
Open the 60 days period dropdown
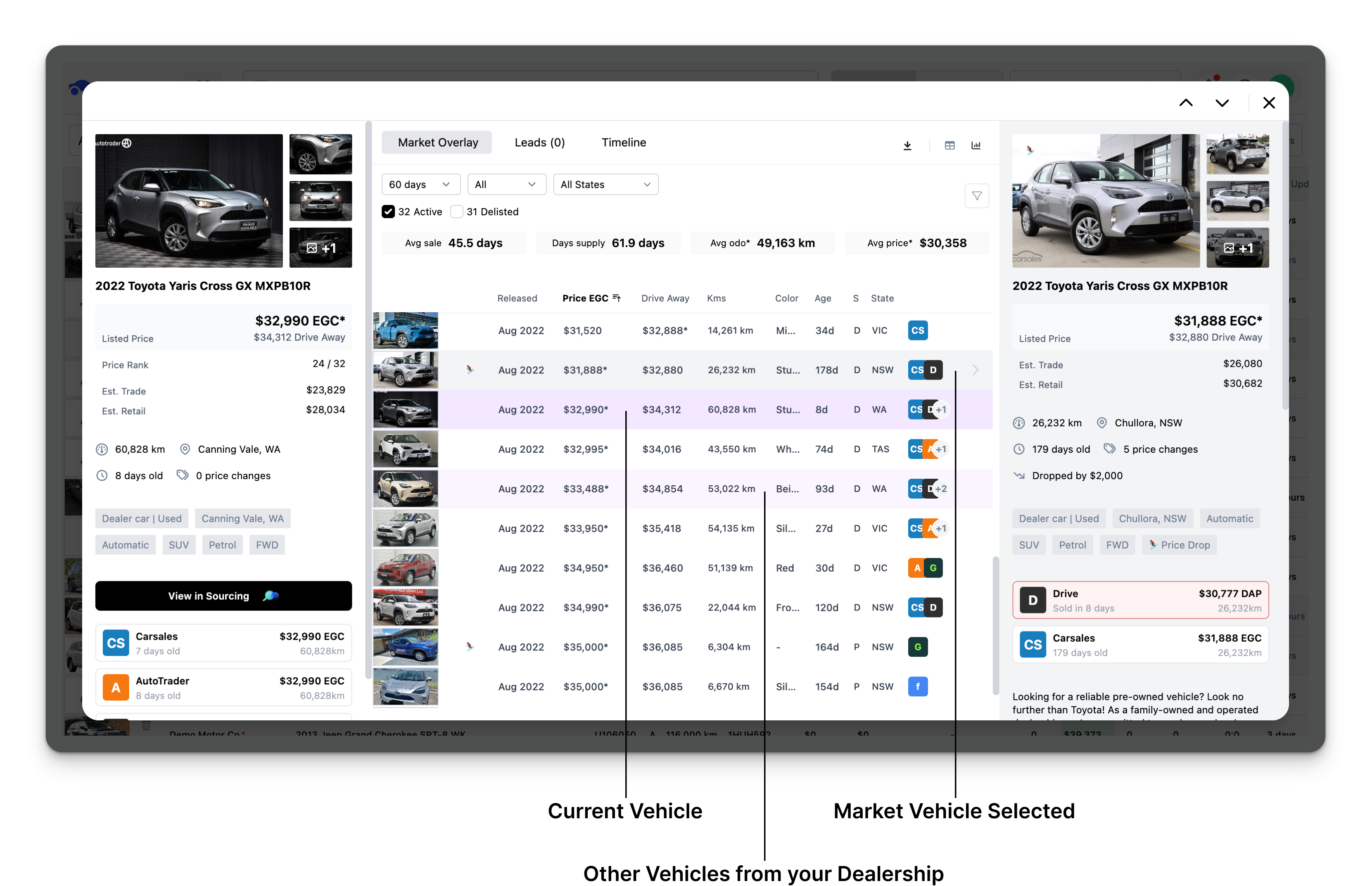[420, 185]
